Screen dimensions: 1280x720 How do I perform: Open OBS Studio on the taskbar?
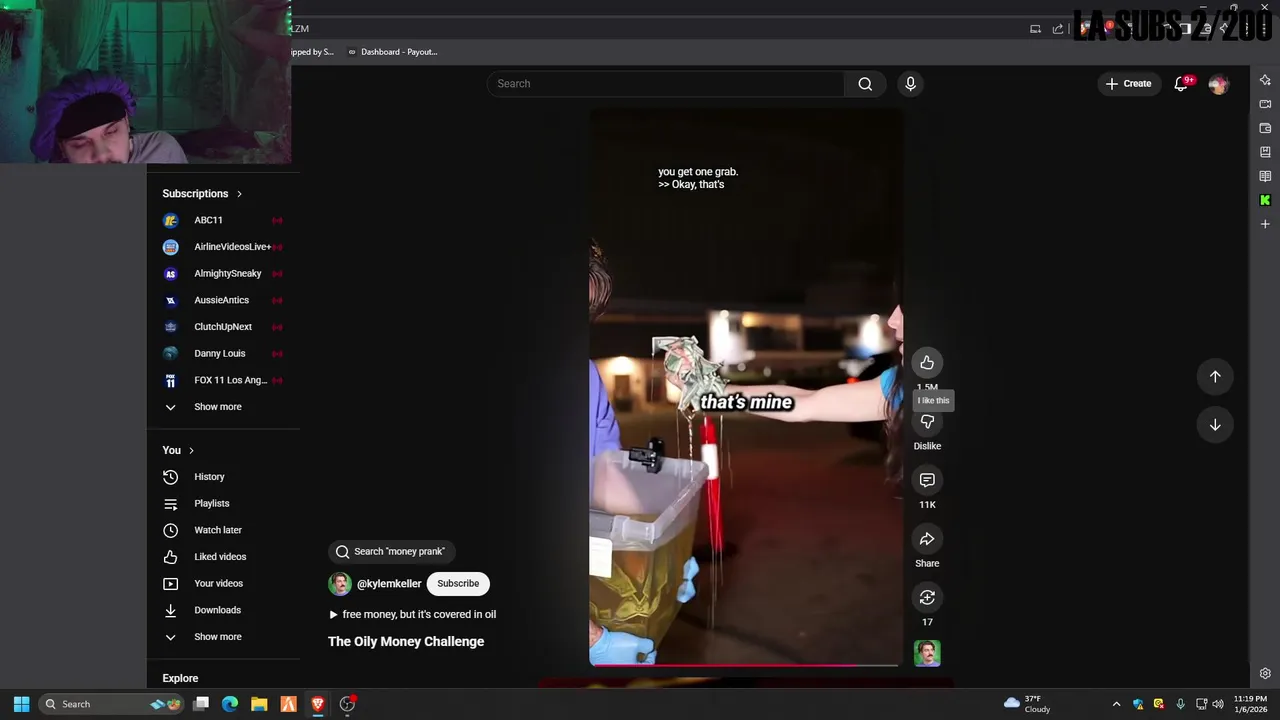pos(347,704)
